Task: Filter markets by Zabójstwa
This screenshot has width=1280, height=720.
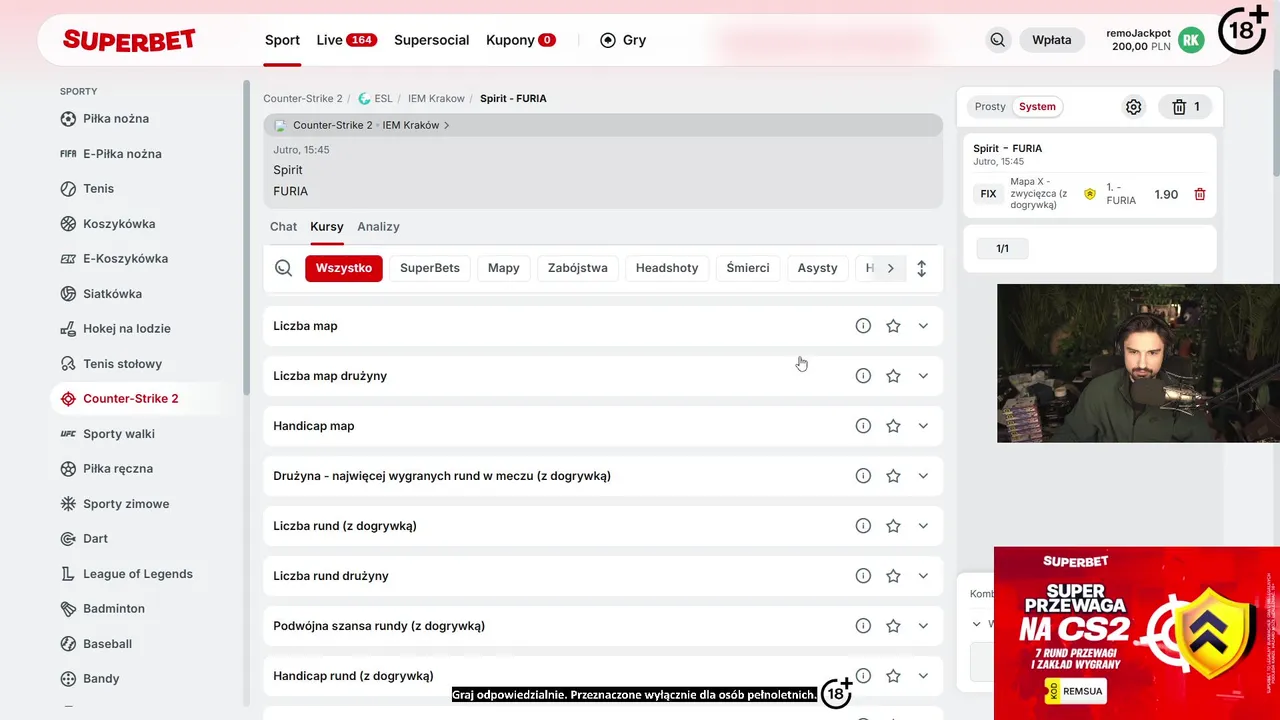Action: [578, 268]
